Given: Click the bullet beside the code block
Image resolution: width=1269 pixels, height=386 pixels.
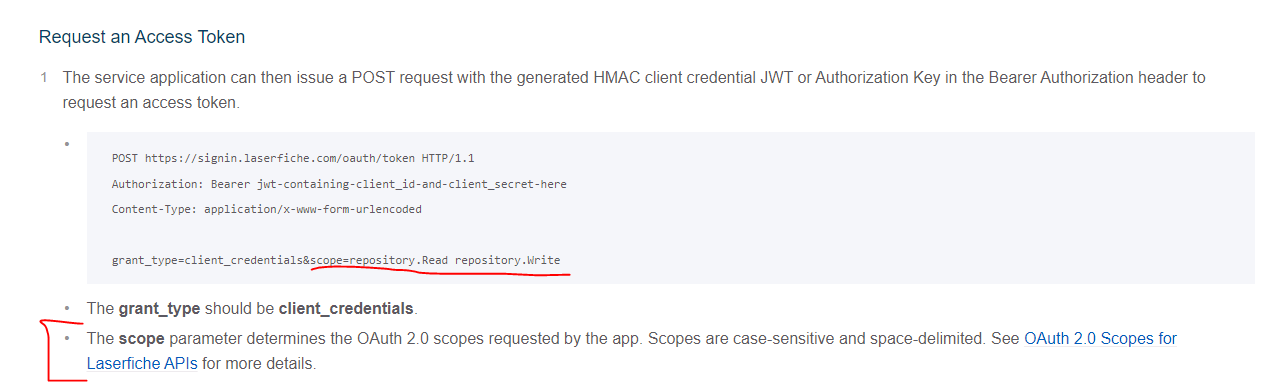Looking at the screenshot, I should coord(67,143).
